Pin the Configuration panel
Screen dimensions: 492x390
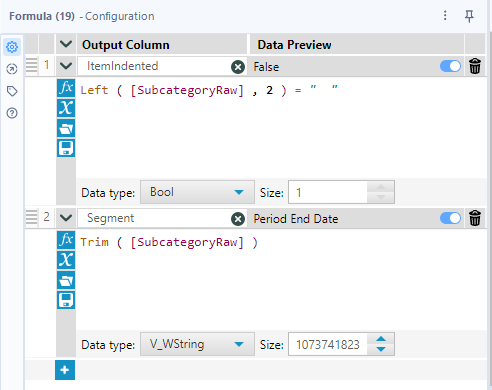[x=469, y=16]
